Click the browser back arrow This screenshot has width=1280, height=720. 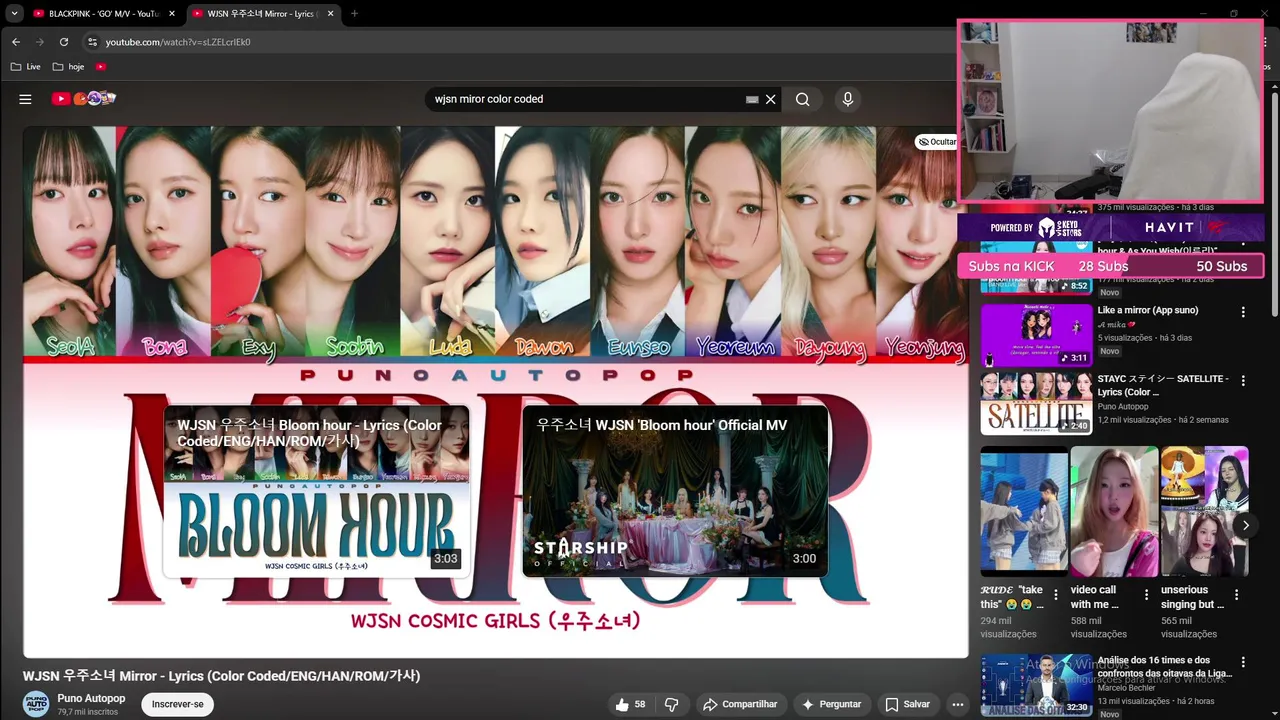click(x=16, y=42)
